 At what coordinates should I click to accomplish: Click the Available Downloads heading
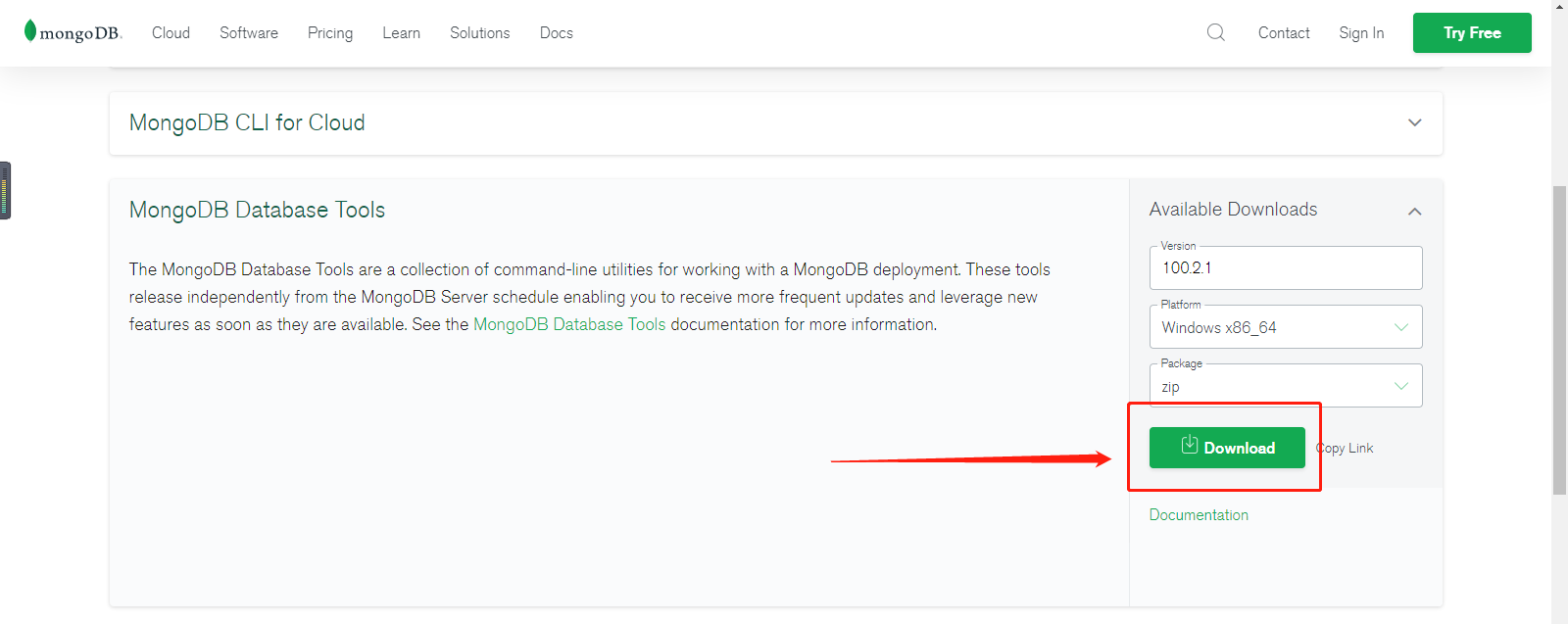(x=1233, y=210)
